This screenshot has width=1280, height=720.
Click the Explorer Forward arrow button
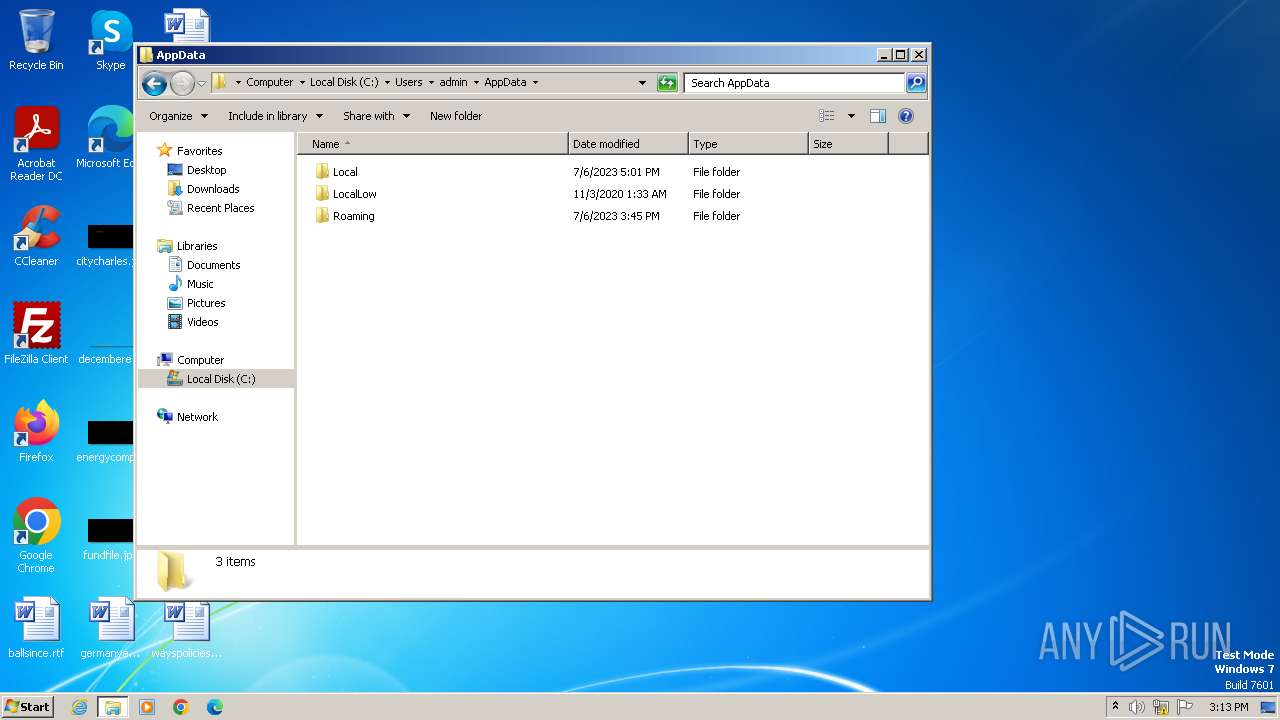click(x=182, y=83)
